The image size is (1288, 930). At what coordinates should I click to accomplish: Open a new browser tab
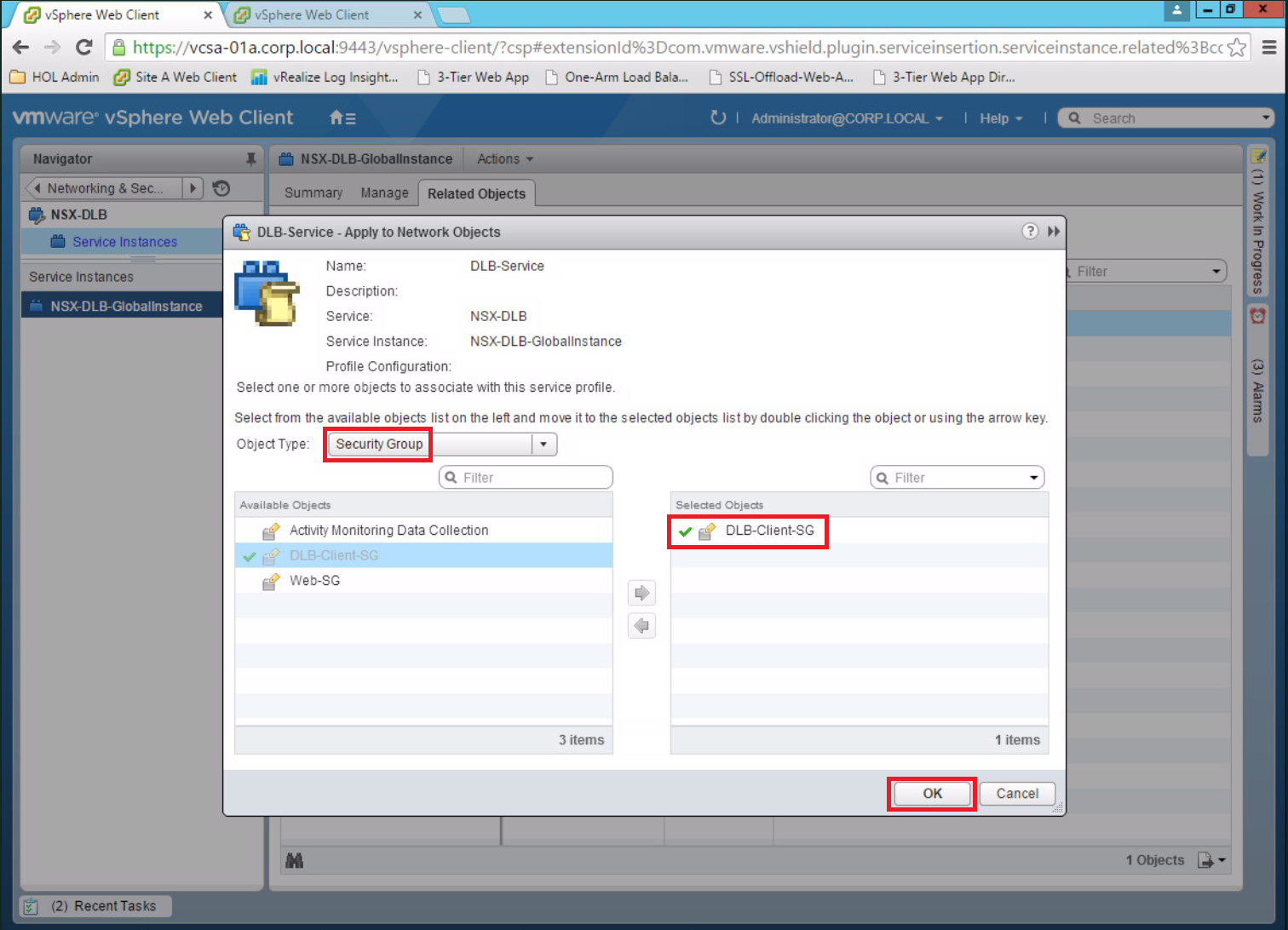coord(453,15)
